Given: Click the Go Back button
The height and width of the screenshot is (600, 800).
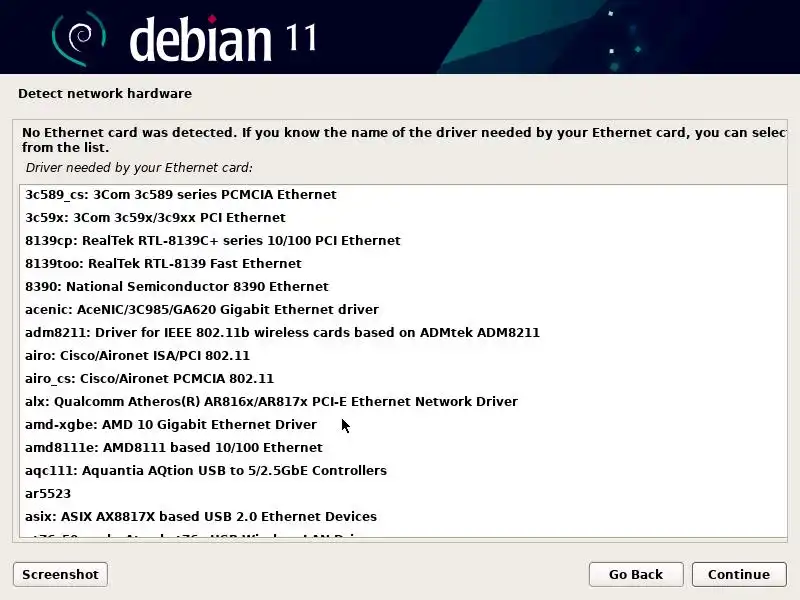Looking at the screenshot, I should [x=636, y=574].
